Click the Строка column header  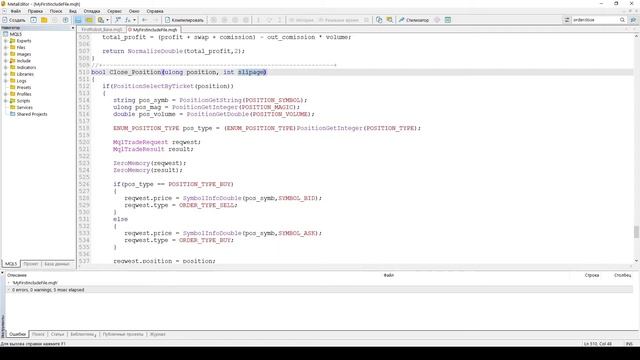(x=592, y=275)
